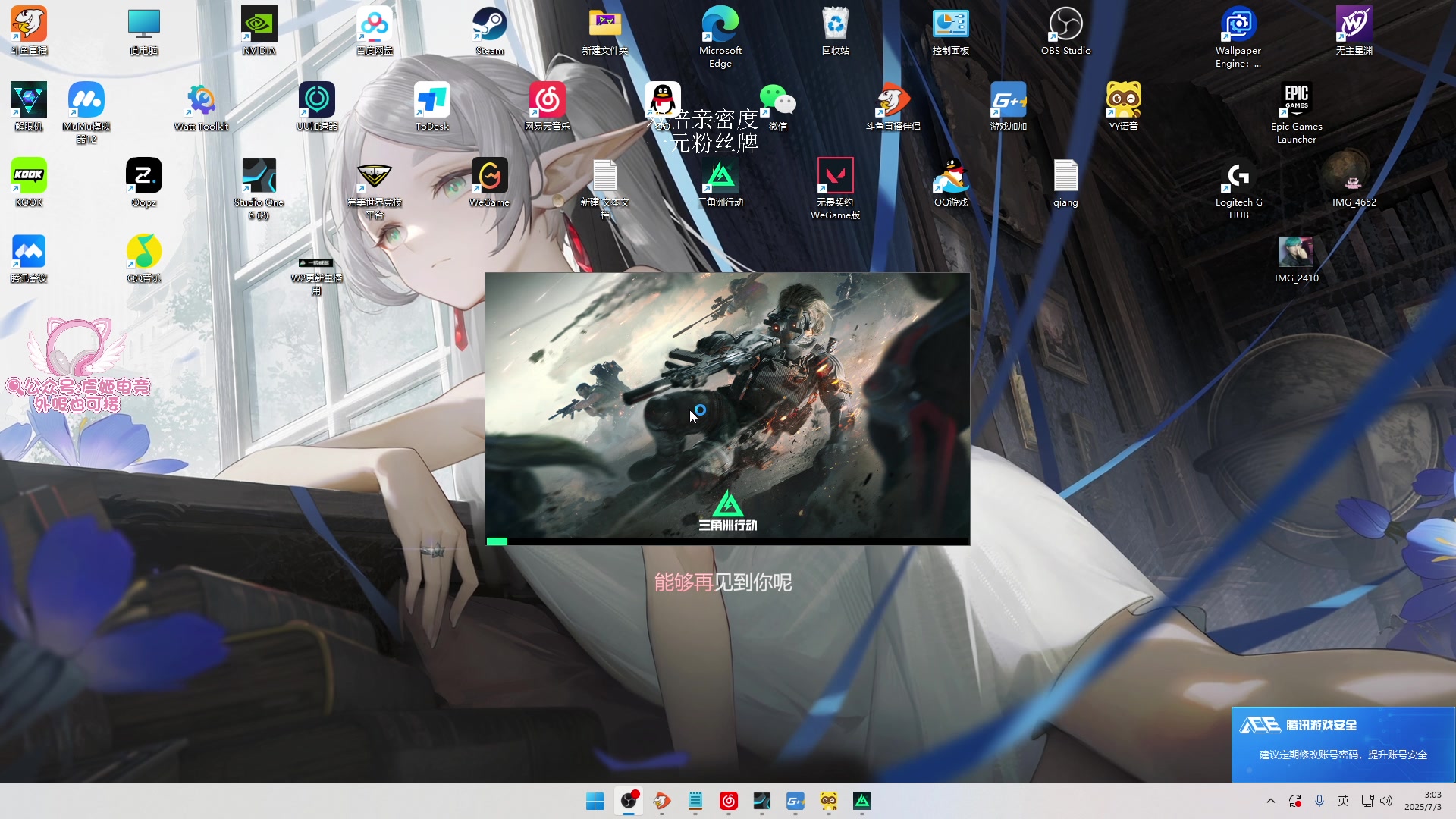Screen dimensions: 1456x819
Task: Open Studio One from the taskbar
Action: (x=762, y=801)
